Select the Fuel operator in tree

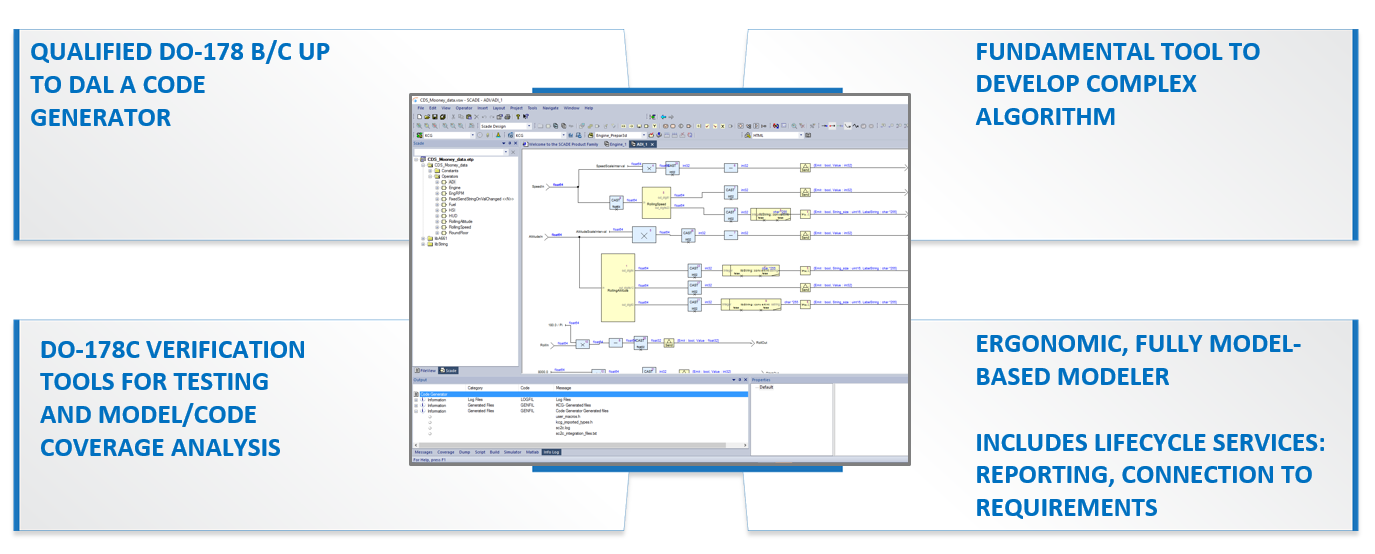coord(452,205)
